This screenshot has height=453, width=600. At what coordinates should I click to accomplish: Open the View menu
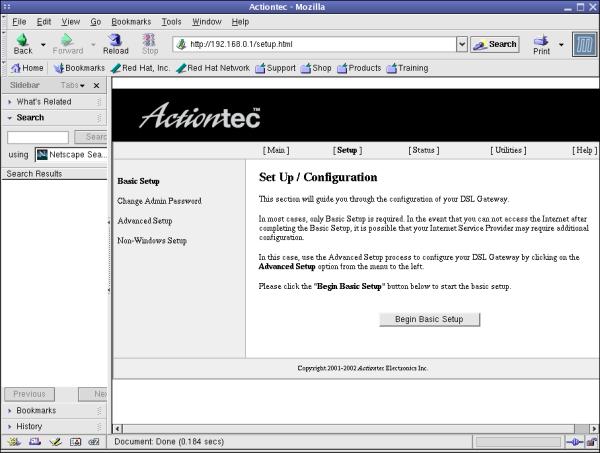click(71, 22)
